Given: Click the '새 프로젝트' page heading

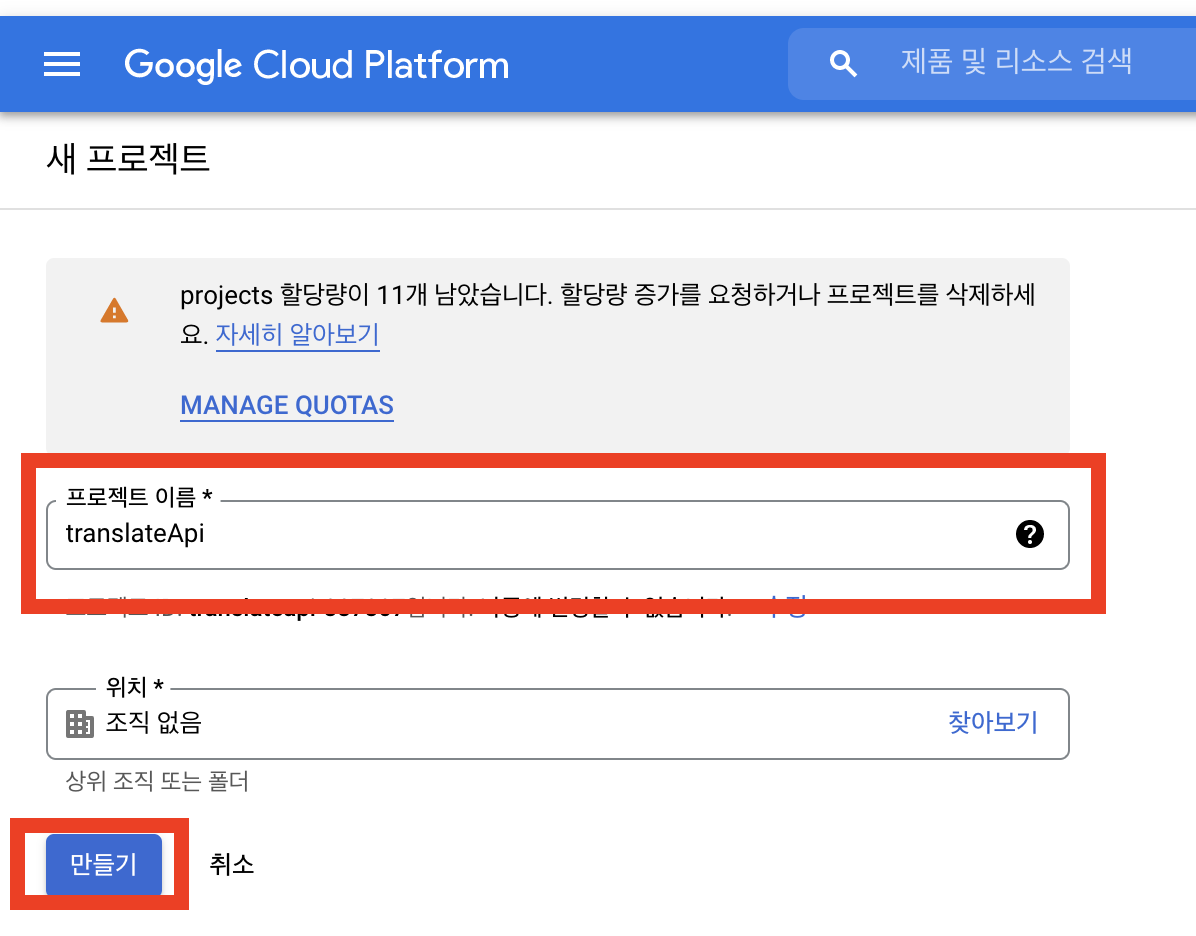Looking at the screenshot, I should tap(127, 159).
